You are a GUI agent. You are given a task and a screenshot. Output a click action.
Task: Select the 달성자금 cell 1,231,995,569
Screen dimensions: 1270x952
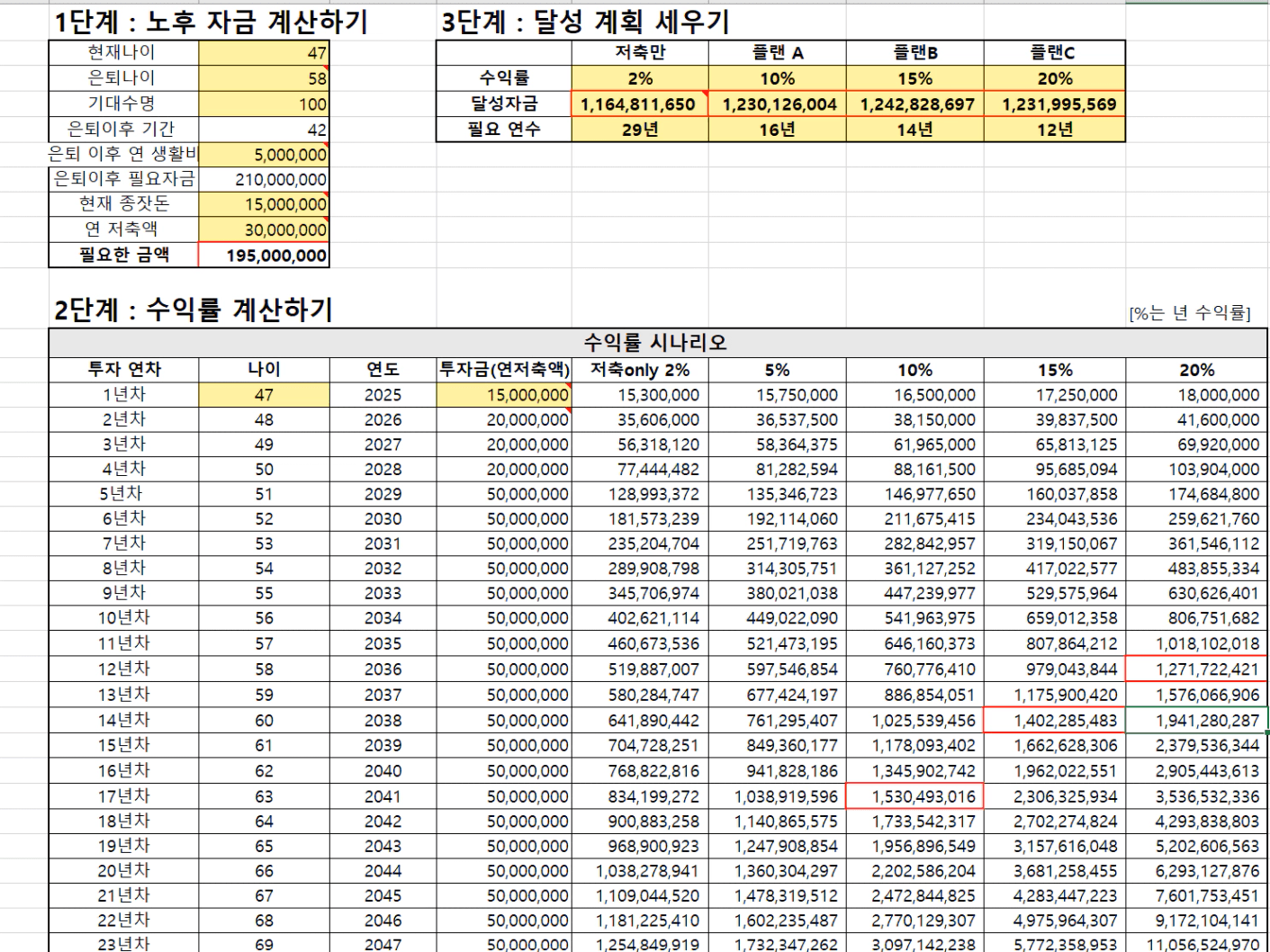click(1055, 103)
